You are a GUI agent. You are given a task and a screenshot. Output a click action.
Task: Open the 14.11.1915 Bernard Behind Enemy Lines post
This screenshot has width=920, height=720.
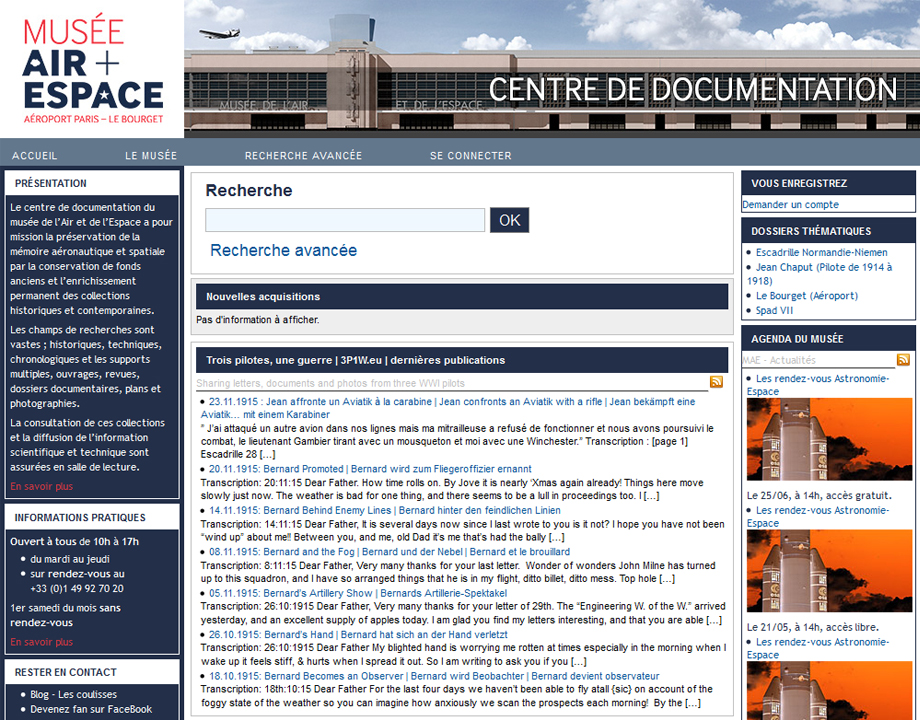coord(385,511)
